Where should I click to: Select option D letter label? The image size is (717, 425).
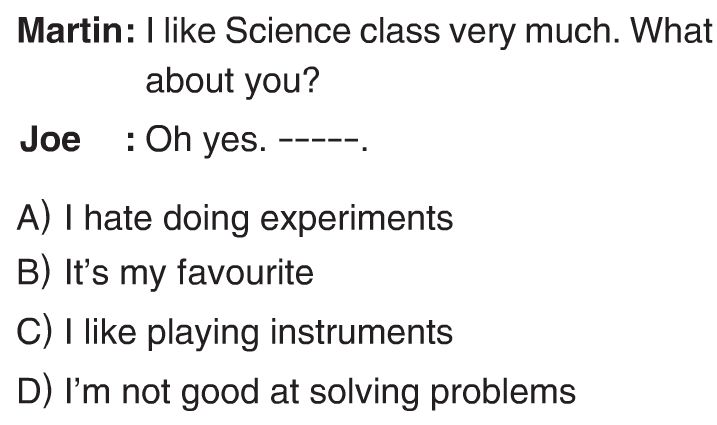point(34,391)
